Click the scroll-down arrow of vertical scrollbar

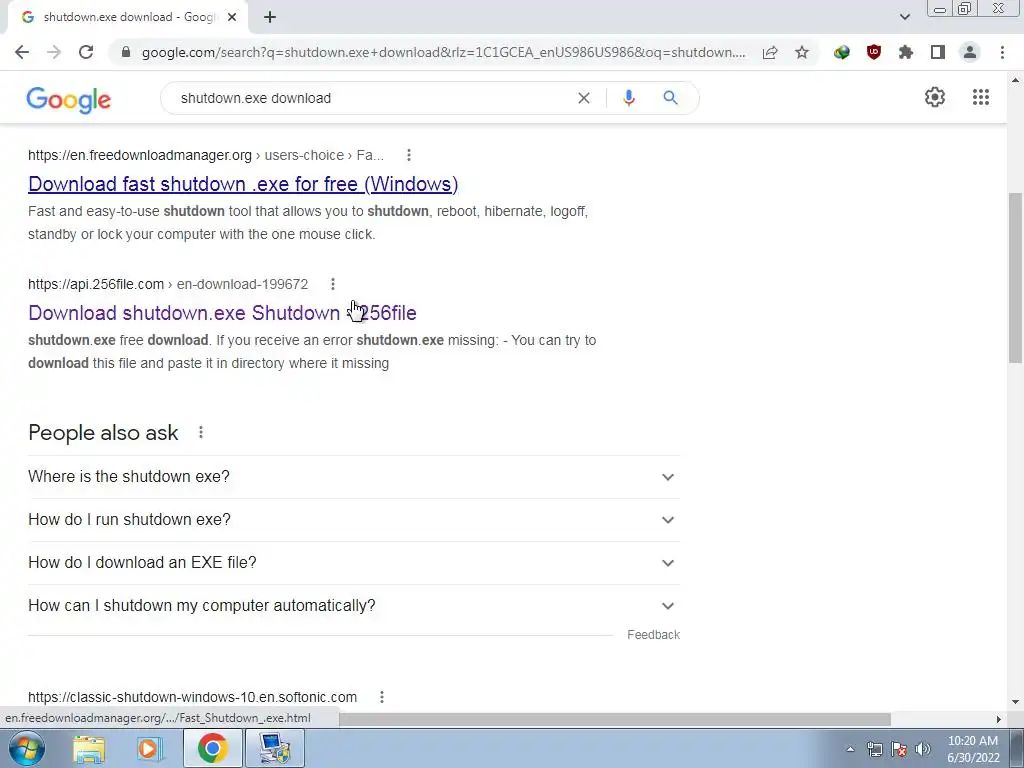coord(1015,702)
